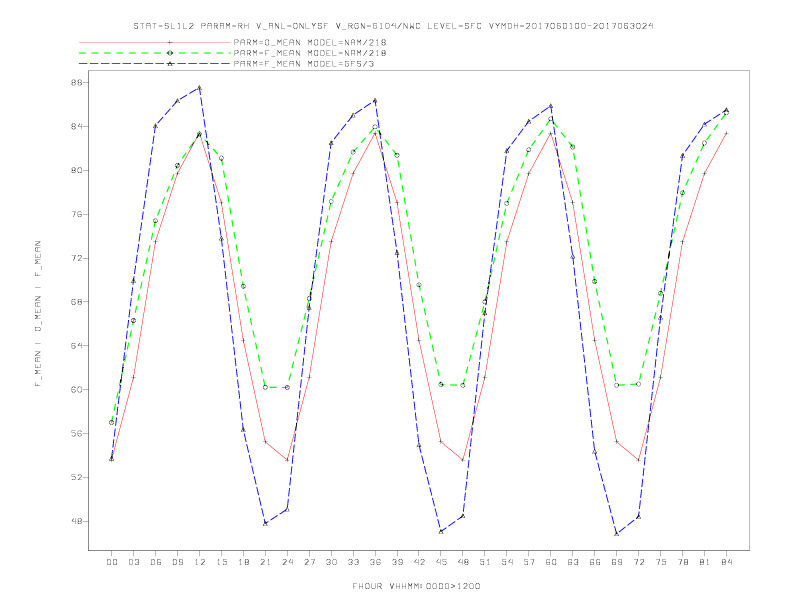Click the x-axis tick label 24
The height and width of the screenshot is (612, 792).
click(287, 562)
